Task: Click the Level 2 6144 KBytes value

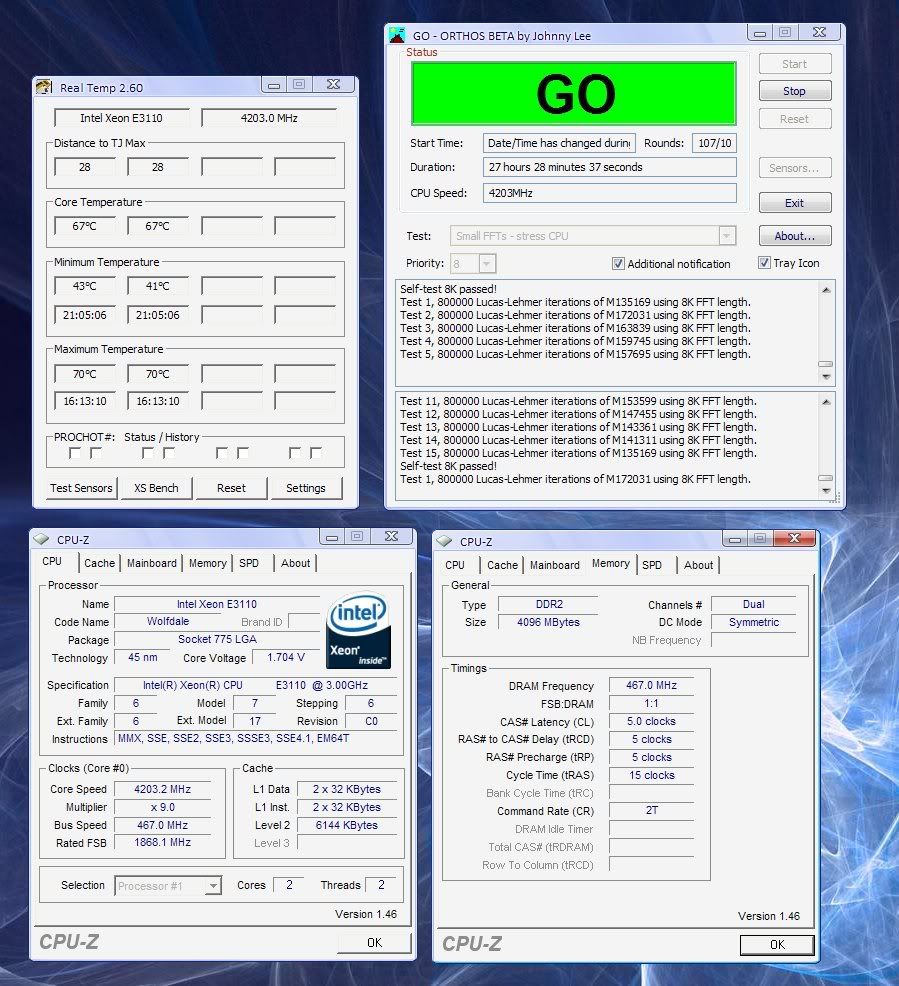Action: (347, 825)
